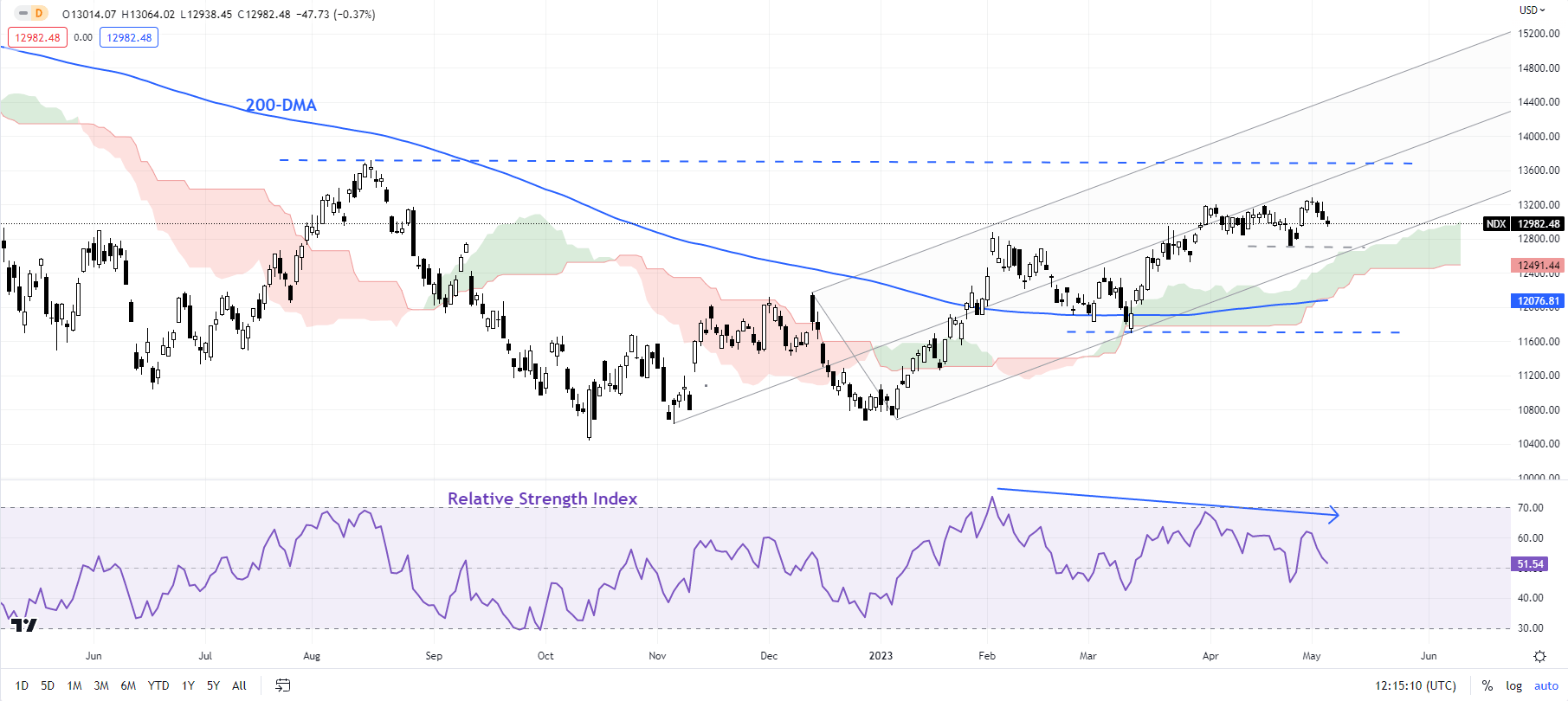Toggle log scale mode
Image resolution: width=1568 pixels, height=701 pixels.
(1513, 685)
